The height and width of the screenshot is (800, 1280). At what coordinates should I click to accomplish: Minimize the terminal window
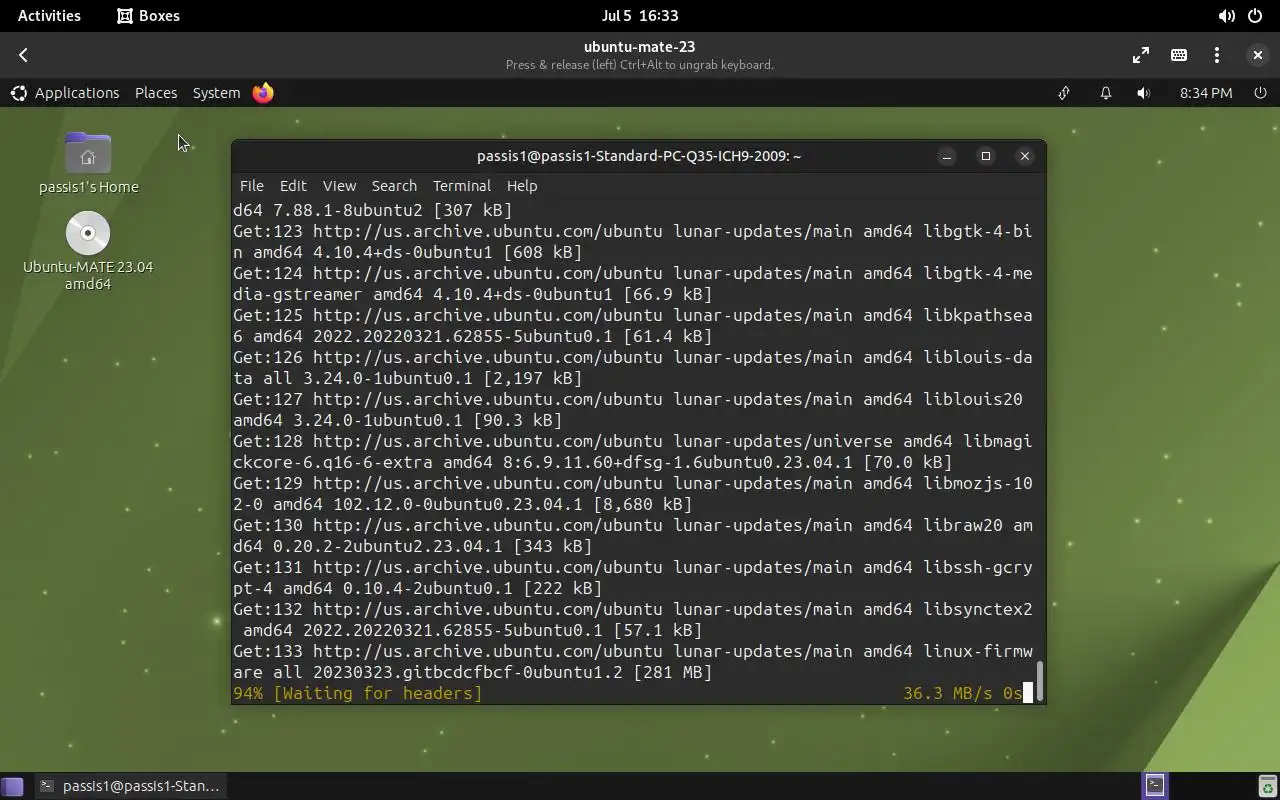click(x=947, y=156)
